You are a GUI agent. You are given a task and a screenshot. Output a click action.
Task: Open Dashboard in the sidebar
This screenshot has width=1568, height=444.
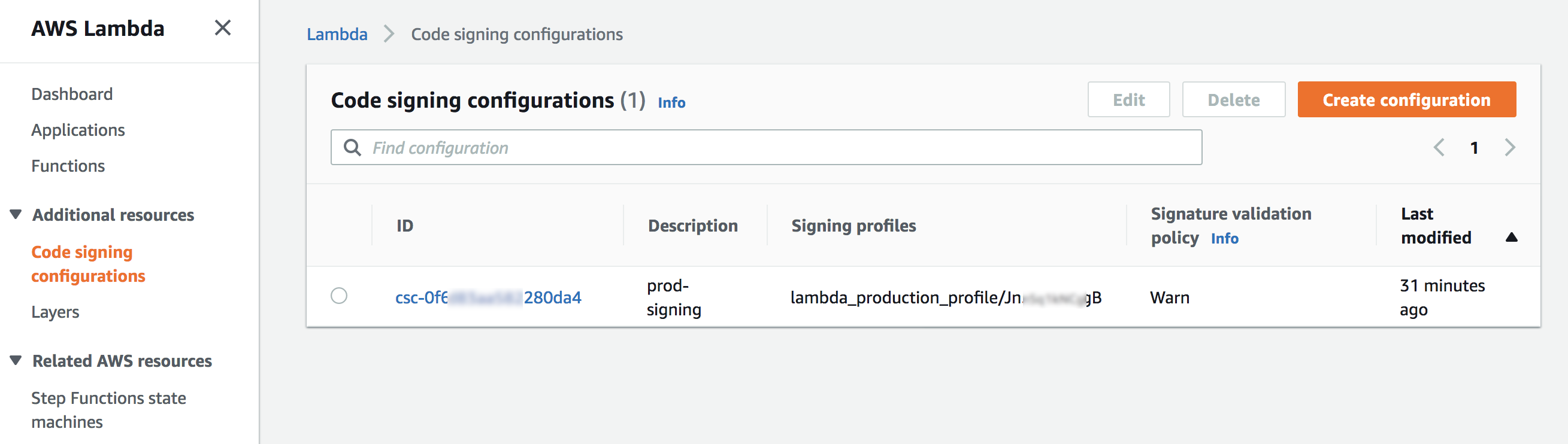(72, 95)
